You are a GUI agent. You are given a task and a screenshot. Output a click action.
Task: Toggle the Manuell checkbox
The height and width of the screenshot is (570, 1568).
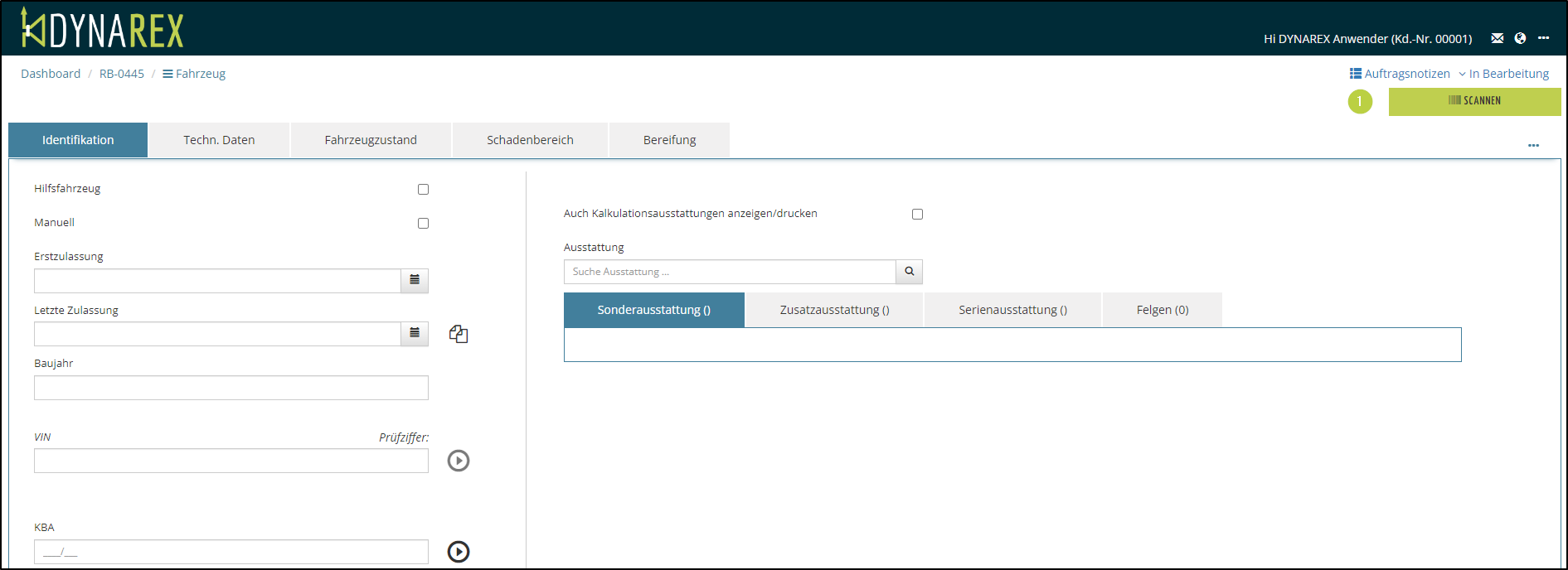click(x=423, y=224)
